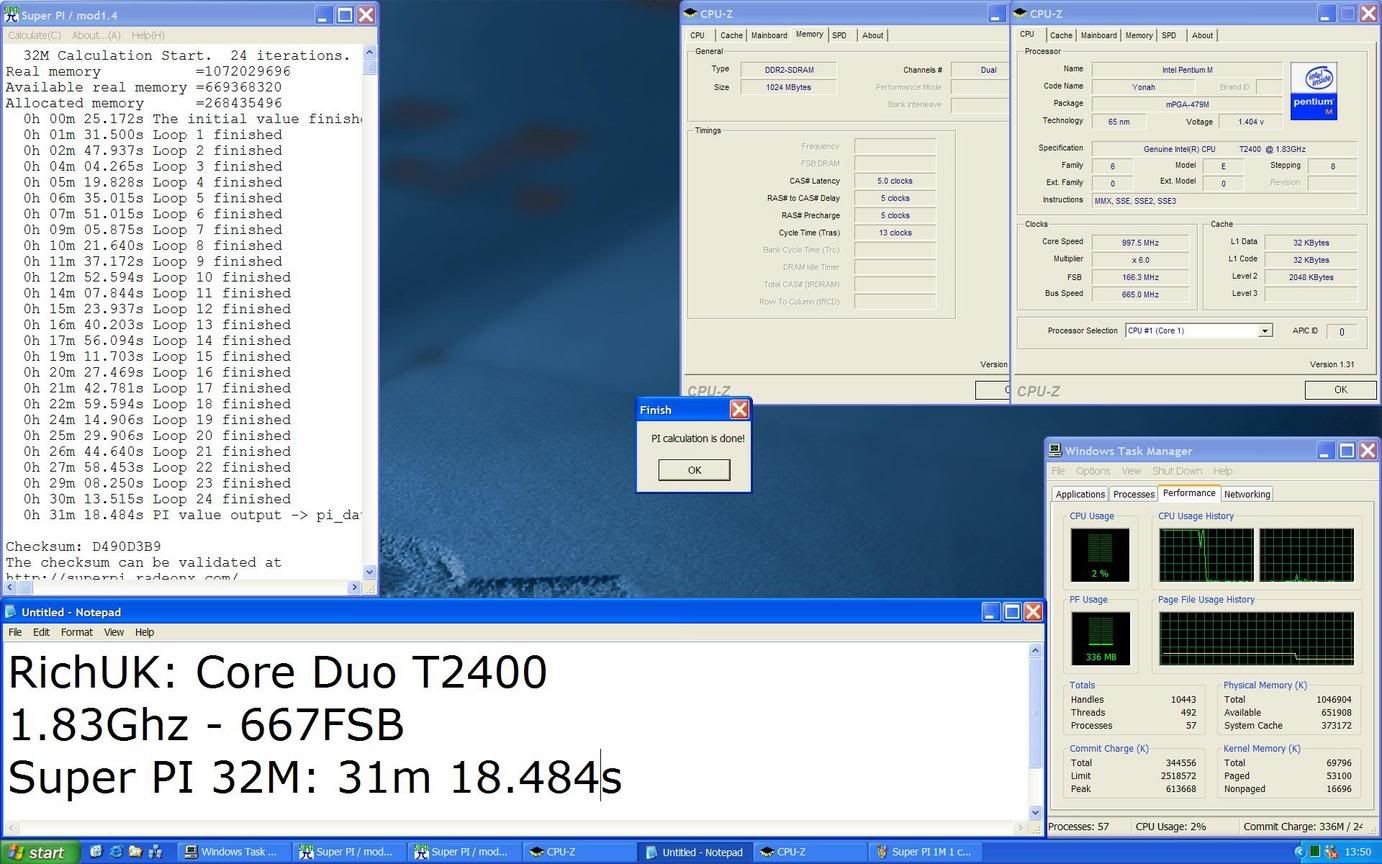Click the Loop 24 finished line

click(x=157, y=499)
